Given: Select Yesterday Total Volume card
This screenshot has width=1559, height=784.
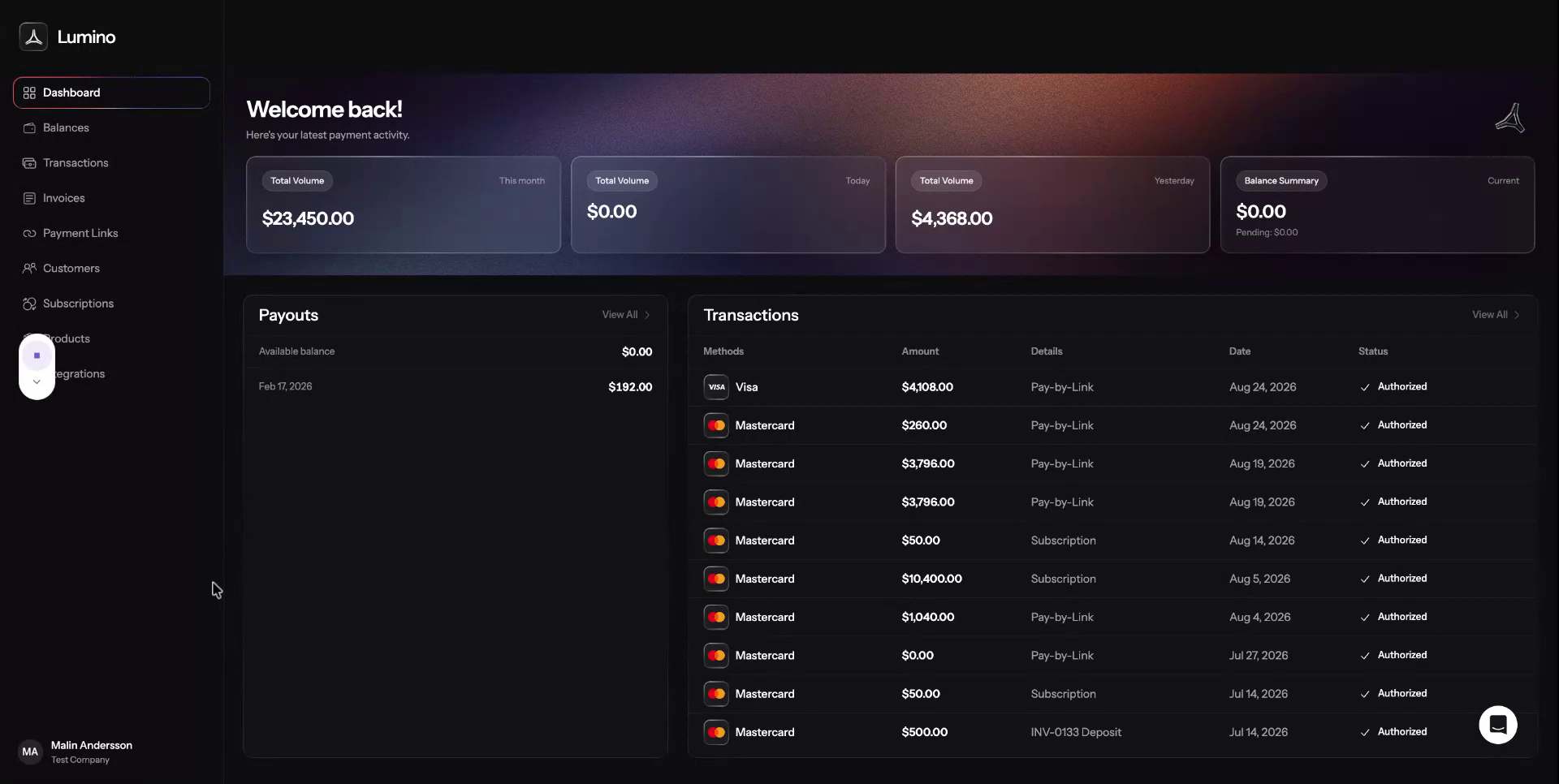Looking at the screenshot, I should [1053, 205].
